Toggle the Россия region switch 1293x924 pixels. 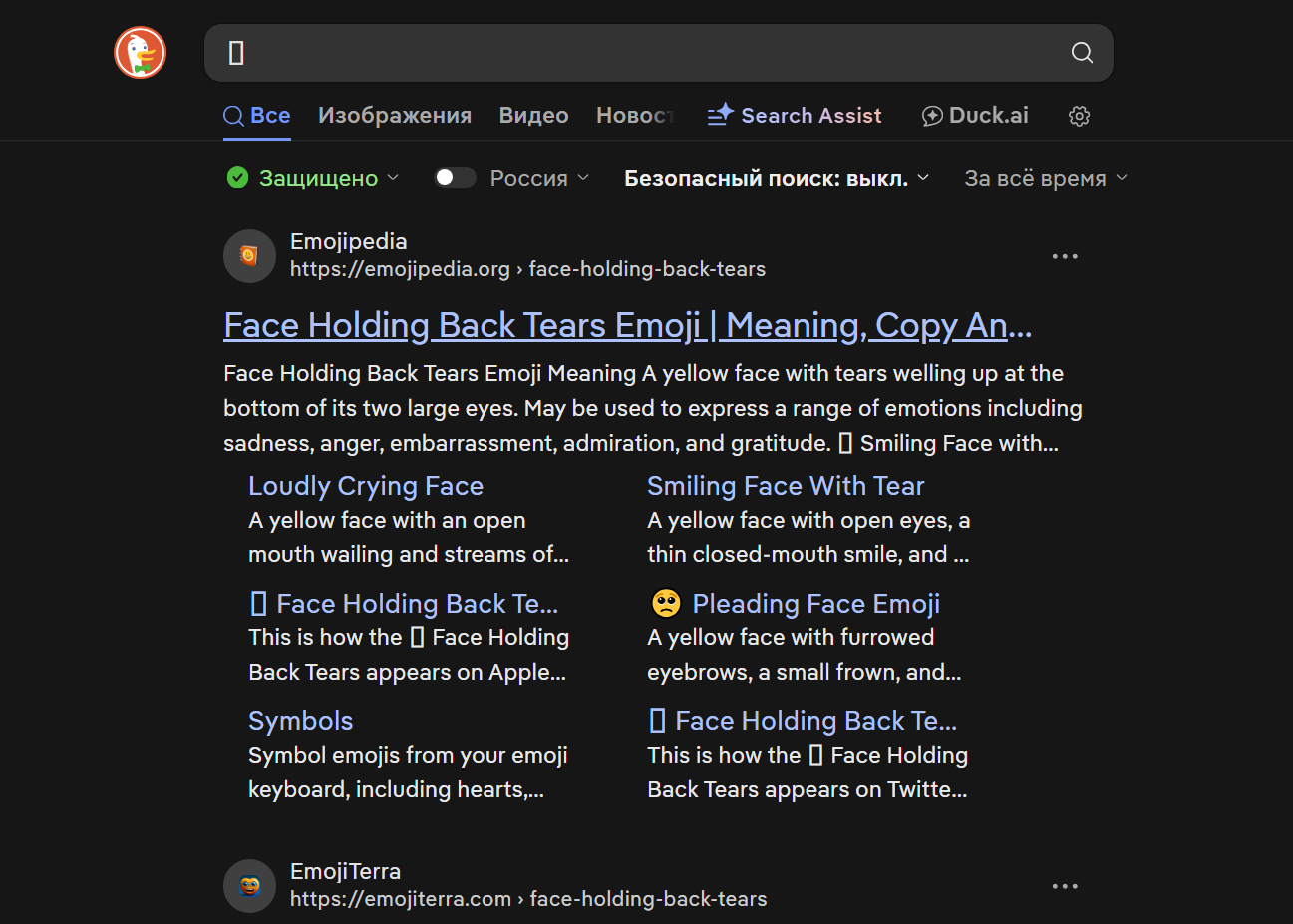[x=455, y=178]
